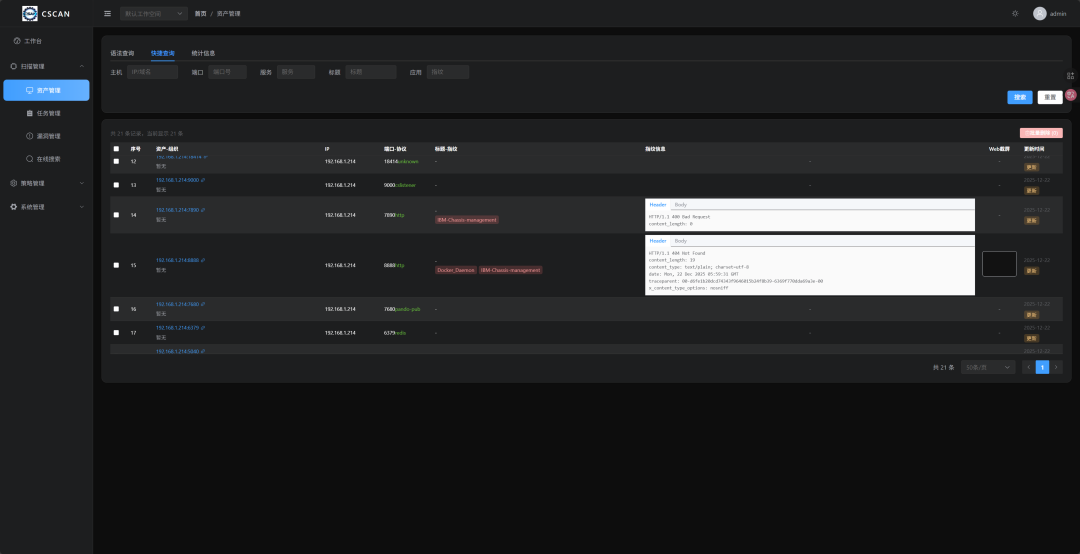Focus the 主机 IP/域名 input field
The image size is (1080, 554).
[x=152, y=72]
